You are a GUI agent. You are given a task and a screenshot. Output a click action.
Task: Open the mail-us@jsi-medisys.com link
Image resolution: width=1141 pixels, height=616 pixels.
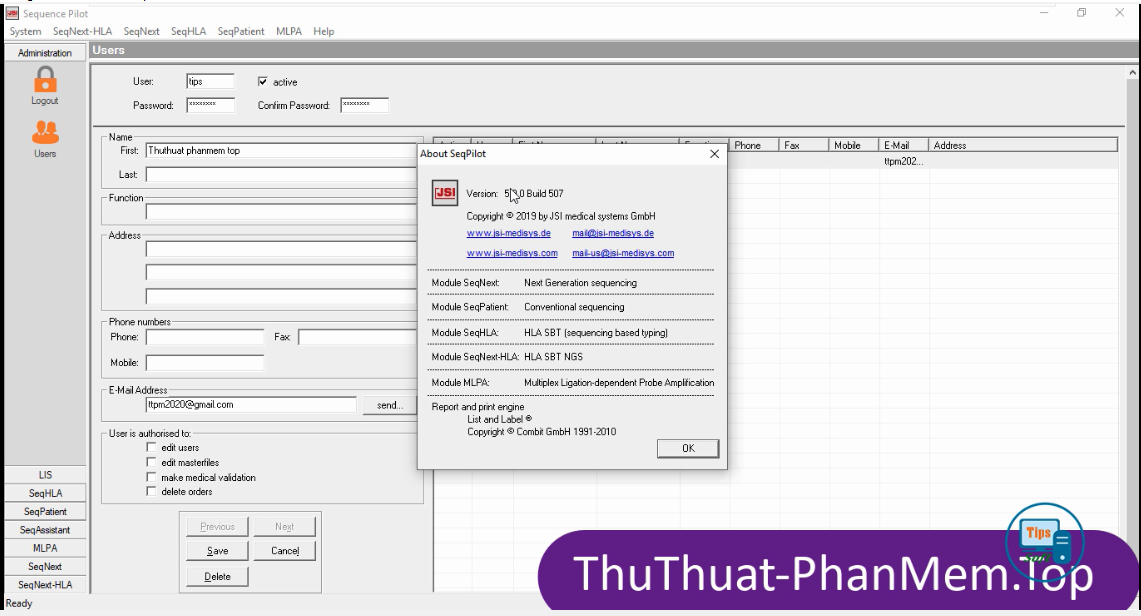click(x=623, y=253)
